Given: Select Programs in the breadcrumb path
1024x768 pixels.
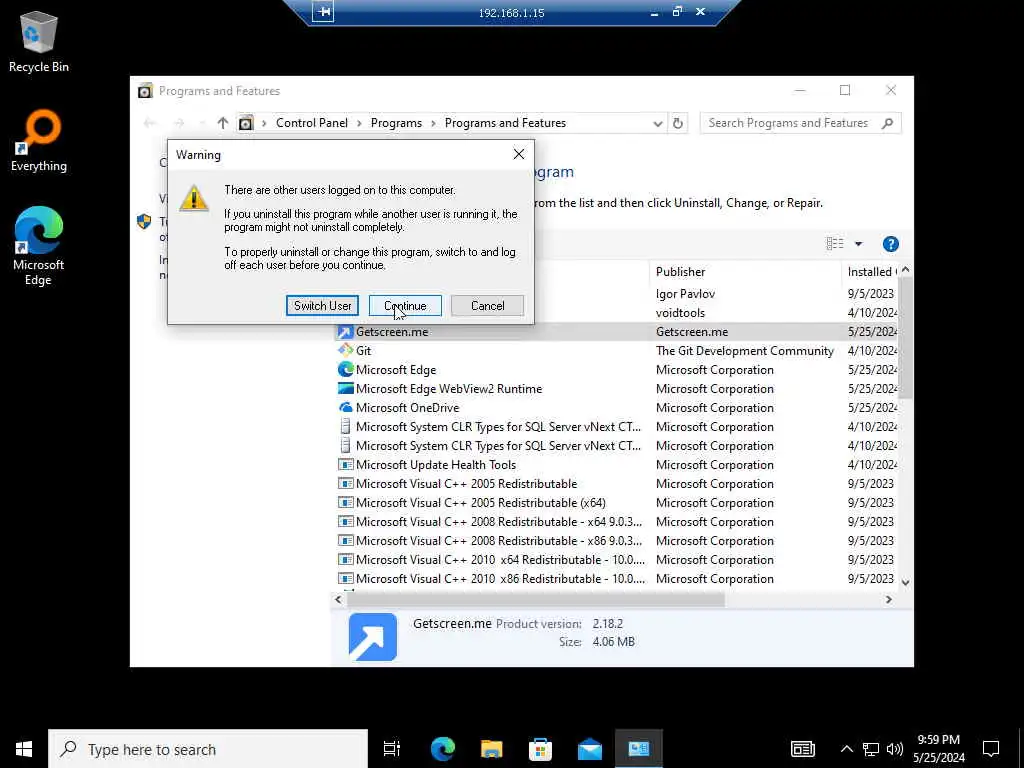Looking at the screenshot, I should point(396,123).
